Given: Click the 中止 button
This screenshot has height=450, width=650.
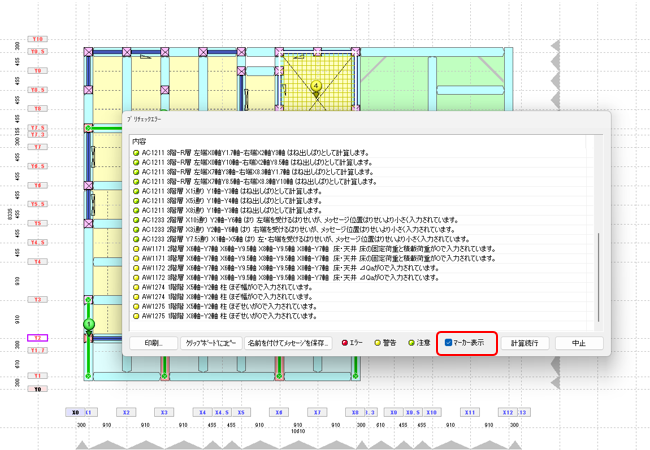Looking at the screenshot, I should point(579,343).
